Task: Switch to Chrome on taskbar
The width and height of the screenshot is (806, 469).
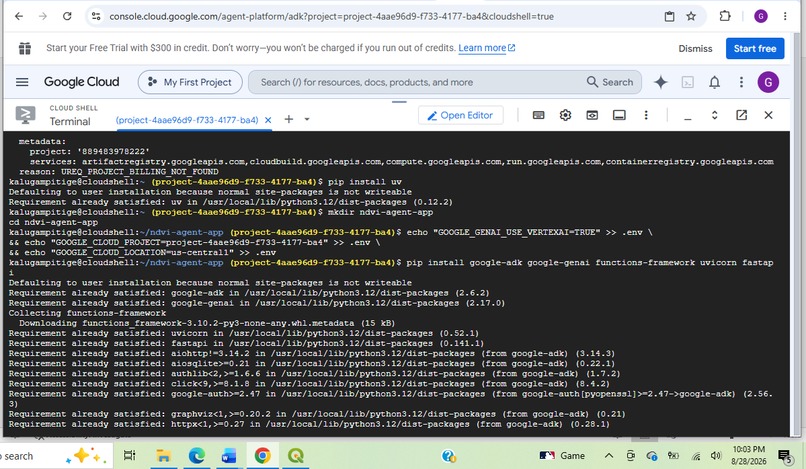Action: 262,456
